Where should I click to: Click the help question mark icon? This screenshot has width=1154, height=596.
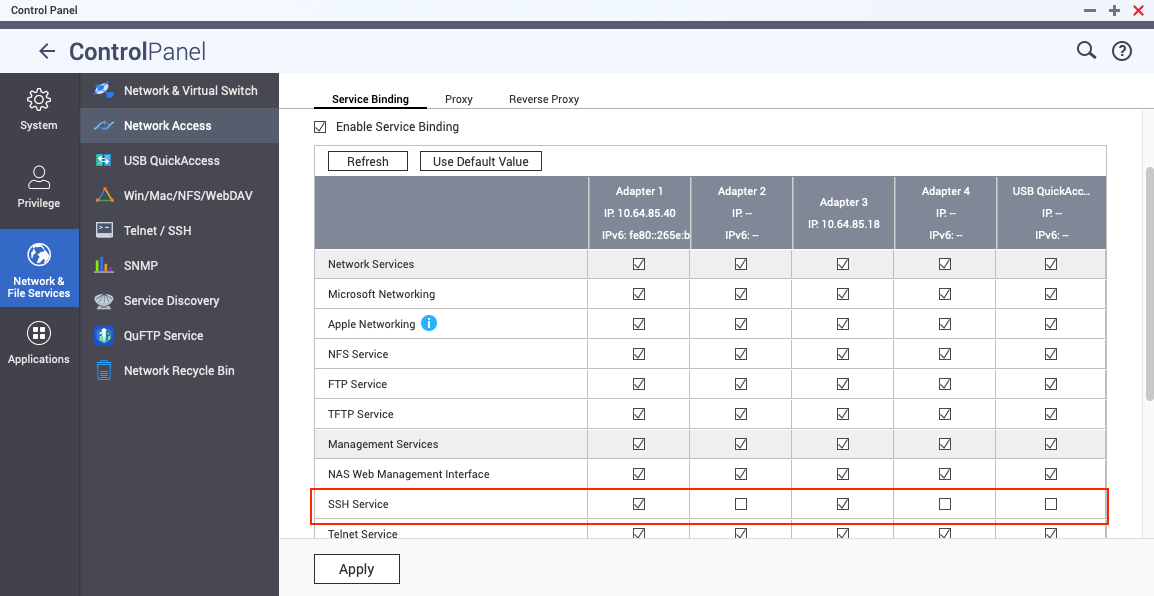(x=1122, y=51)
